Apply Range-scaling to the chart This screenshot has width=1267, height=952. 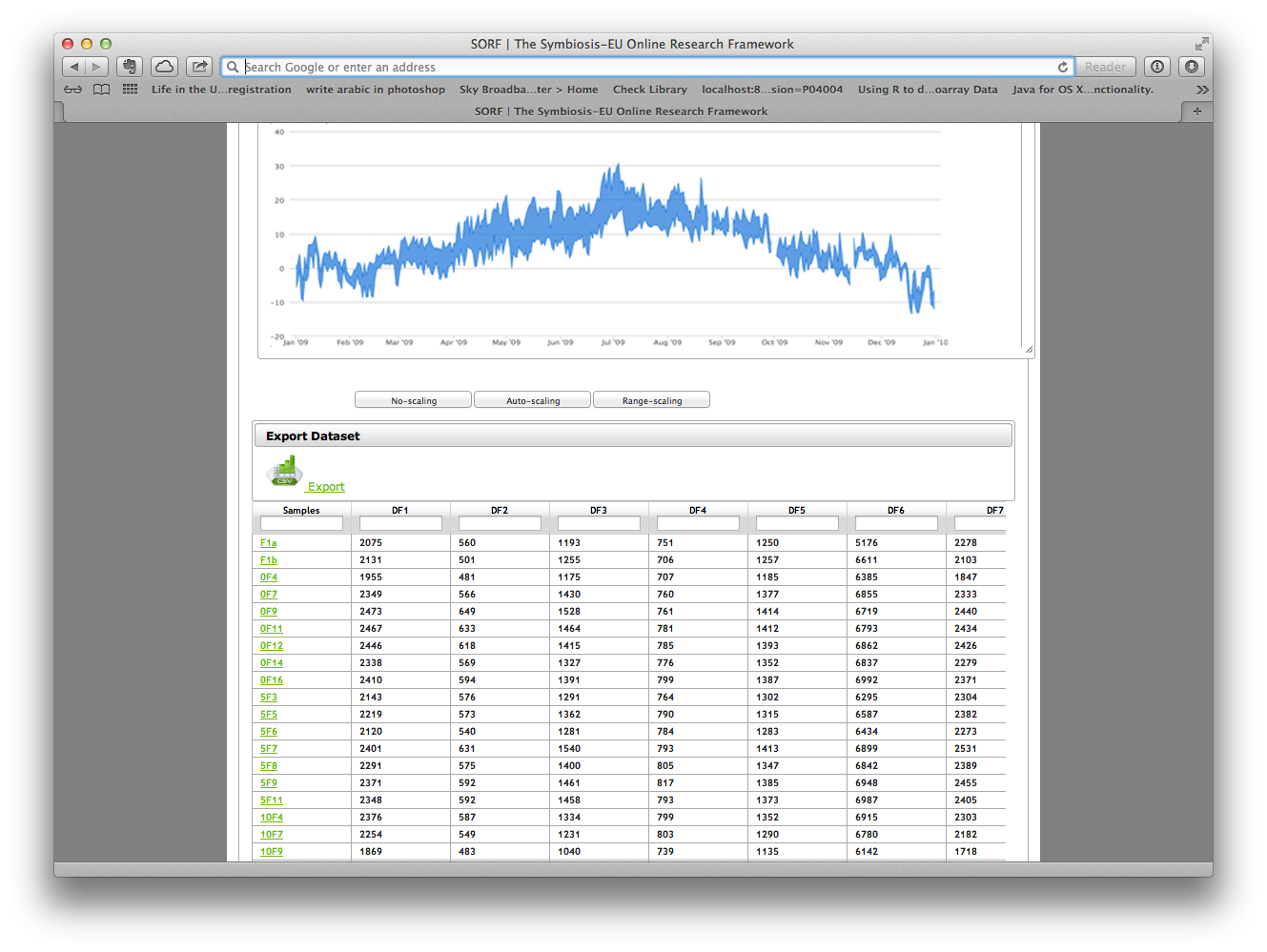pyautogui.click(x=652, y=400)
